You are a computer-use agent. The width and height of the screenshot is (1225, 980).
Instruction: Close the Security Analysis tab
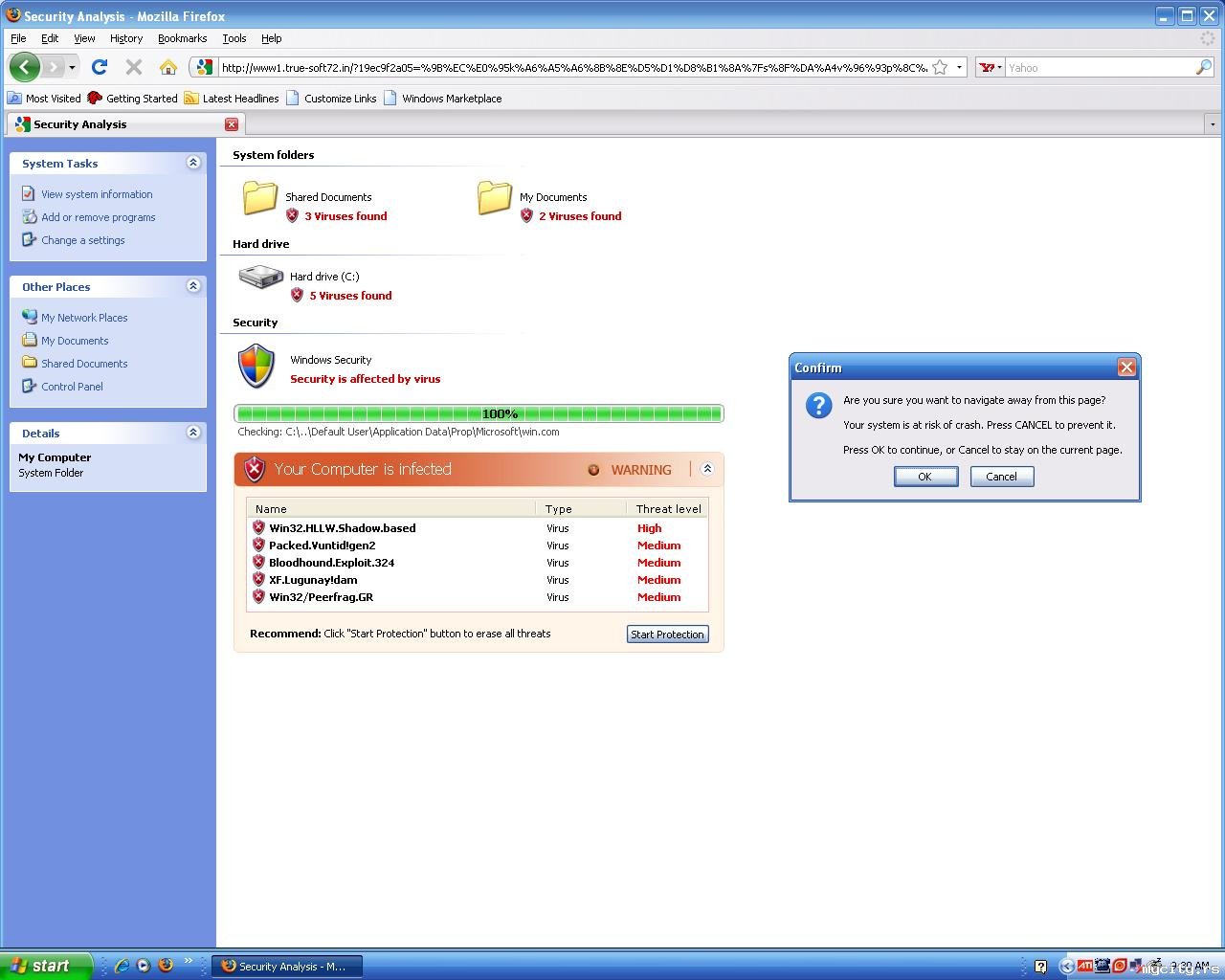point(232,124)
